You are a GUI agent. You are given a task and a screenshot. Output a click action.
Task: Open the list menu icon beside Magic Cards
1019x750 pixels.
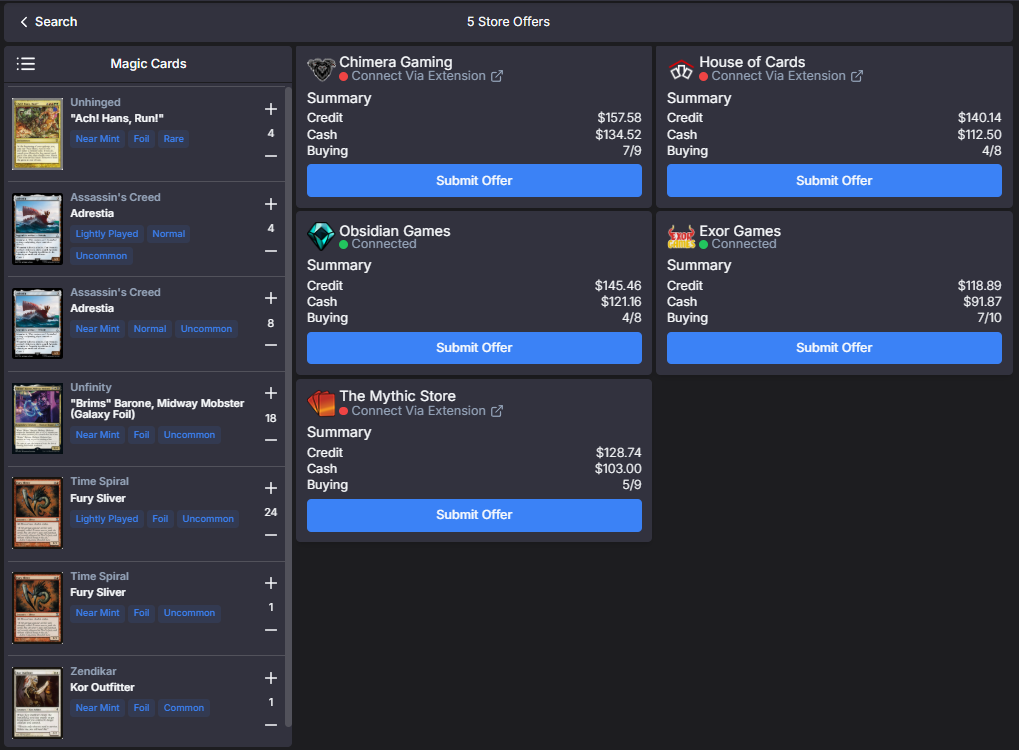26,64
